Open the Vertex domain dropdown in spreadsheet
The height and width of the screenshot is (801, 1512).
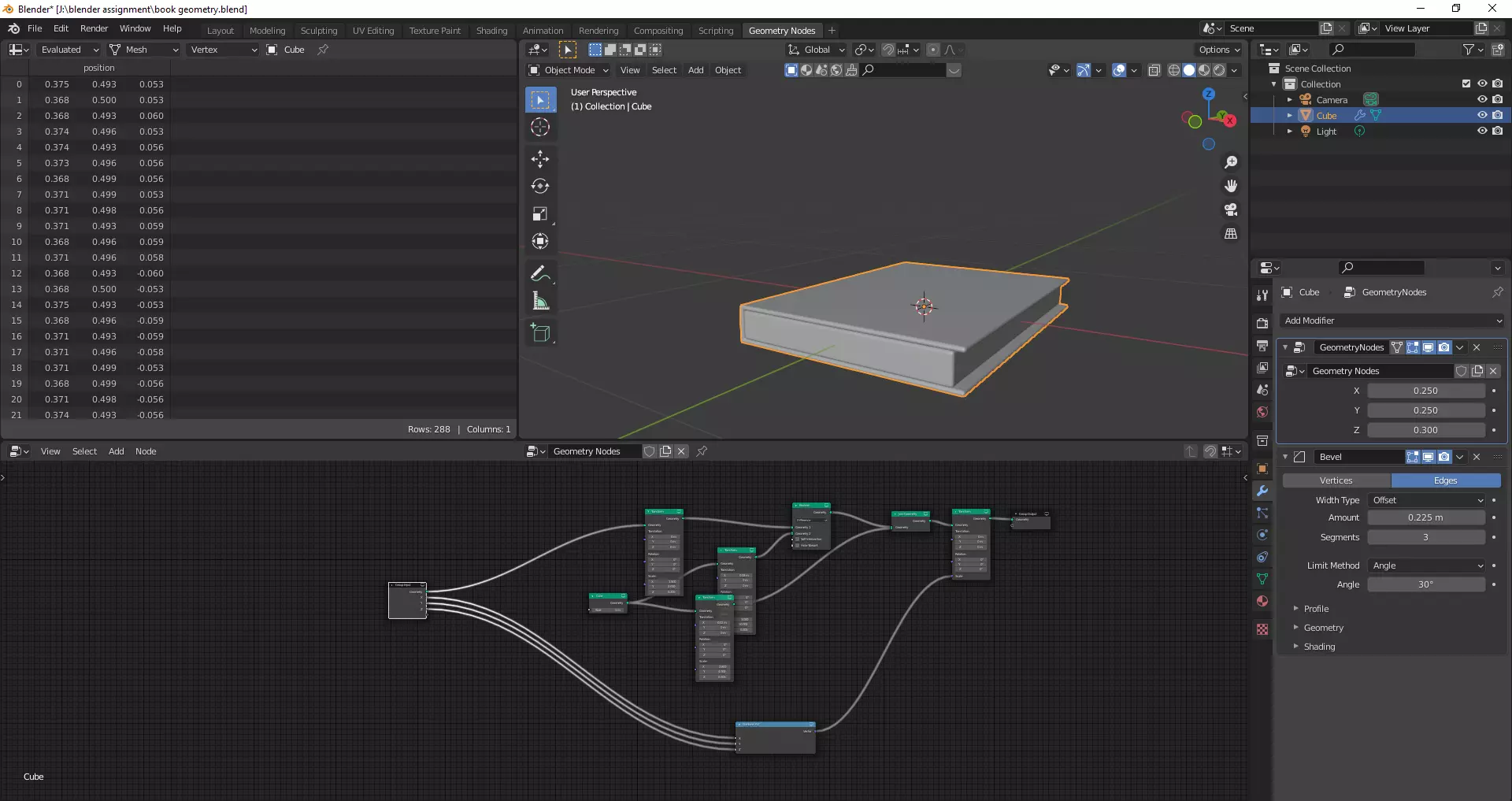tap(224, 50)
